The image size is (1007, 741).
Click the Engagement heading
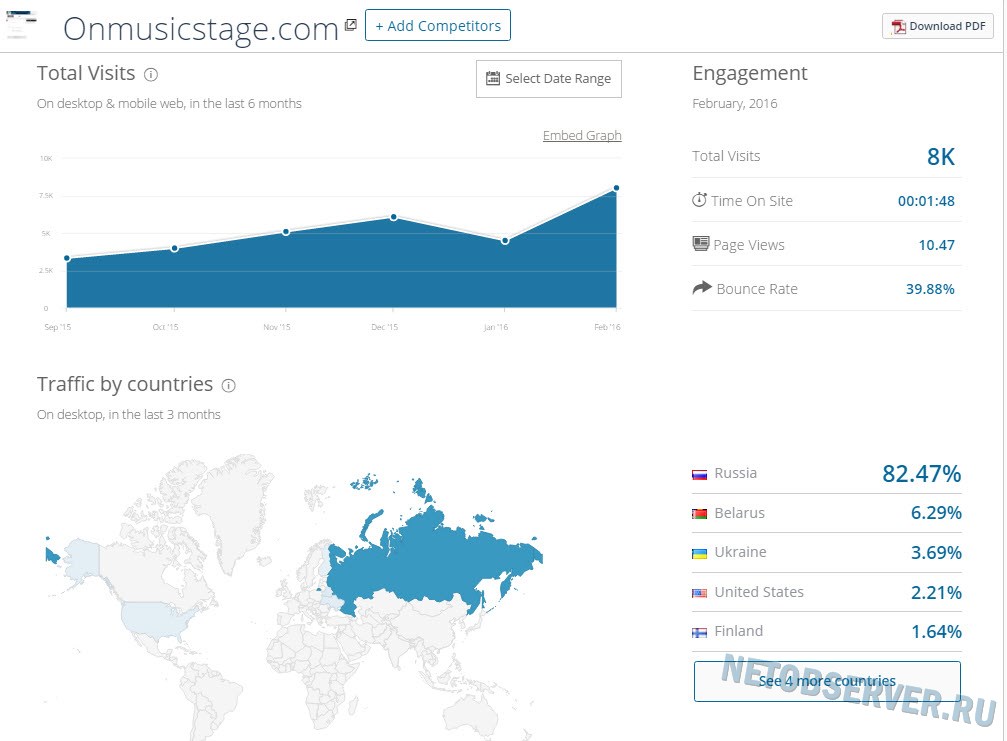pyautogui.click(x=749, y=74)
